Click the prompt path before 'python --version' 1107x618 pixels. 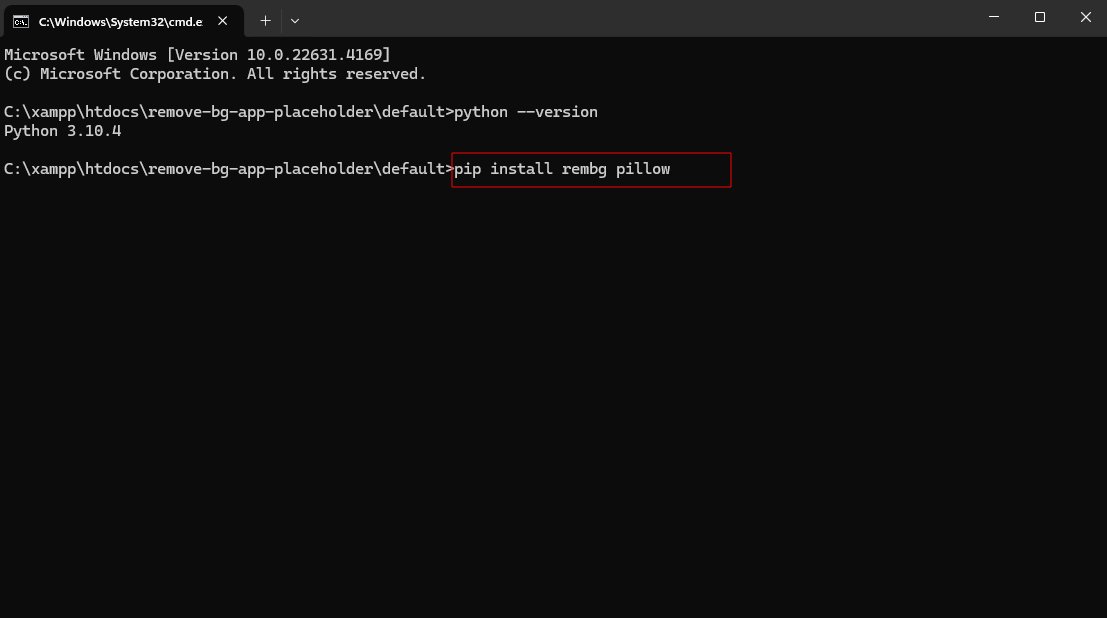point(228,112)
